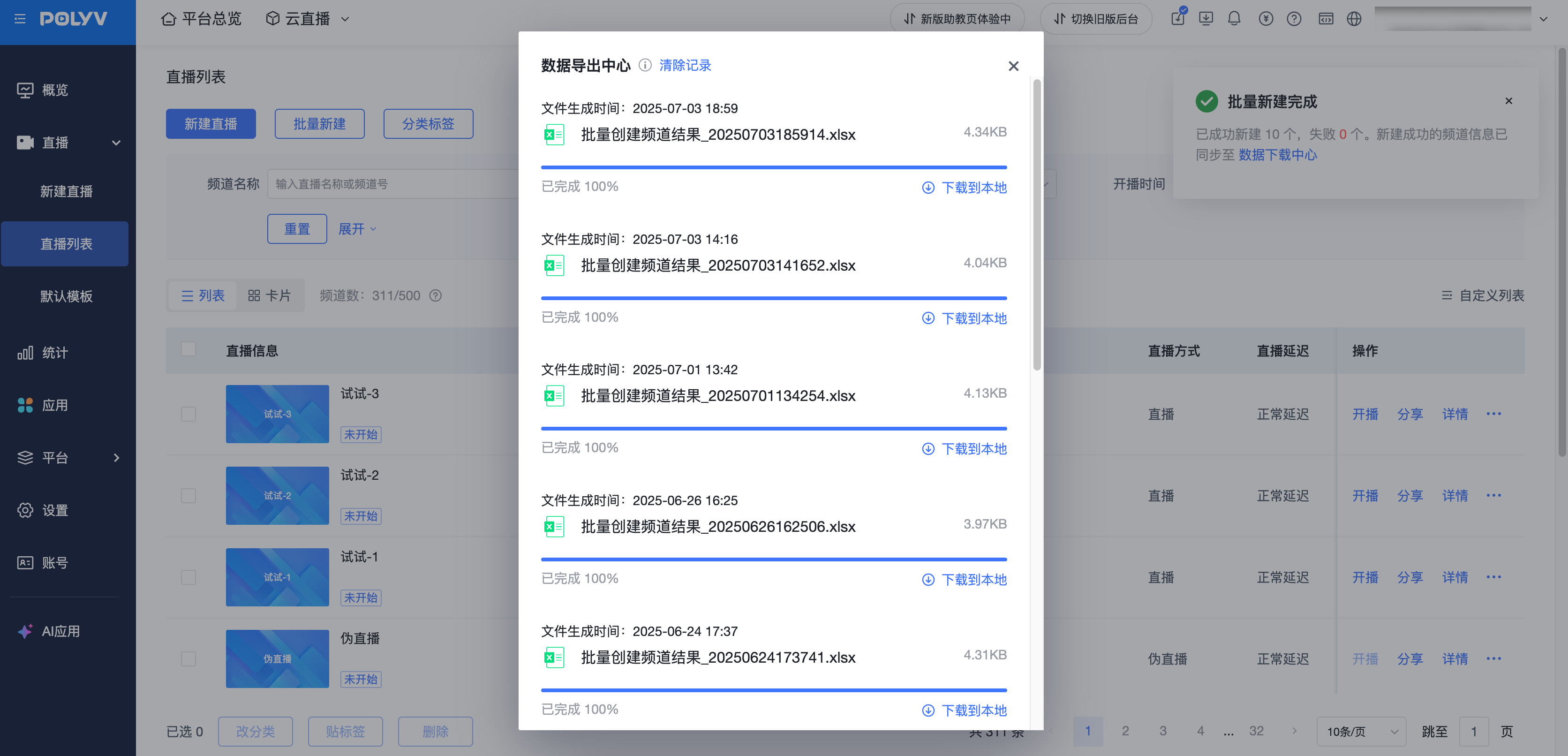
Task: Click the 频道名称 search input
Action: click(393, 184)
